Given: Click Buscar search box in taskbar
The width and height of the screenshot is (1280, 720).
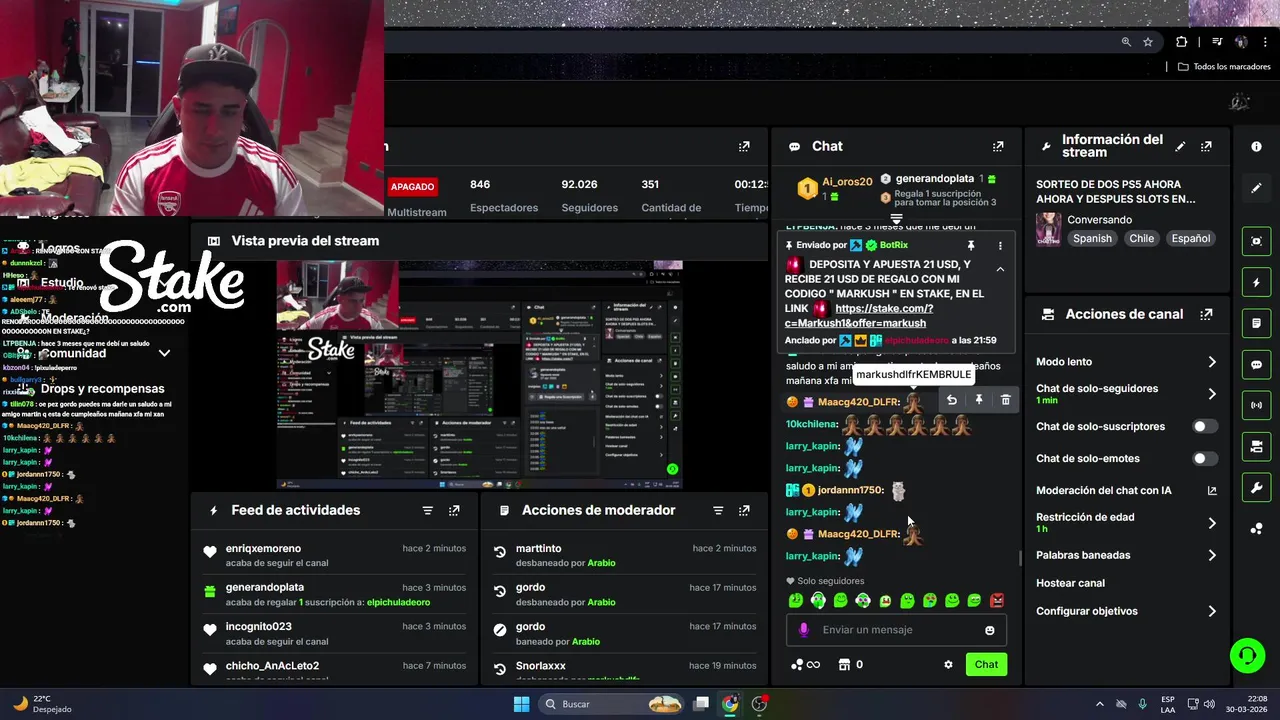Looking at the screenshot, I should (x=611, y=704).
